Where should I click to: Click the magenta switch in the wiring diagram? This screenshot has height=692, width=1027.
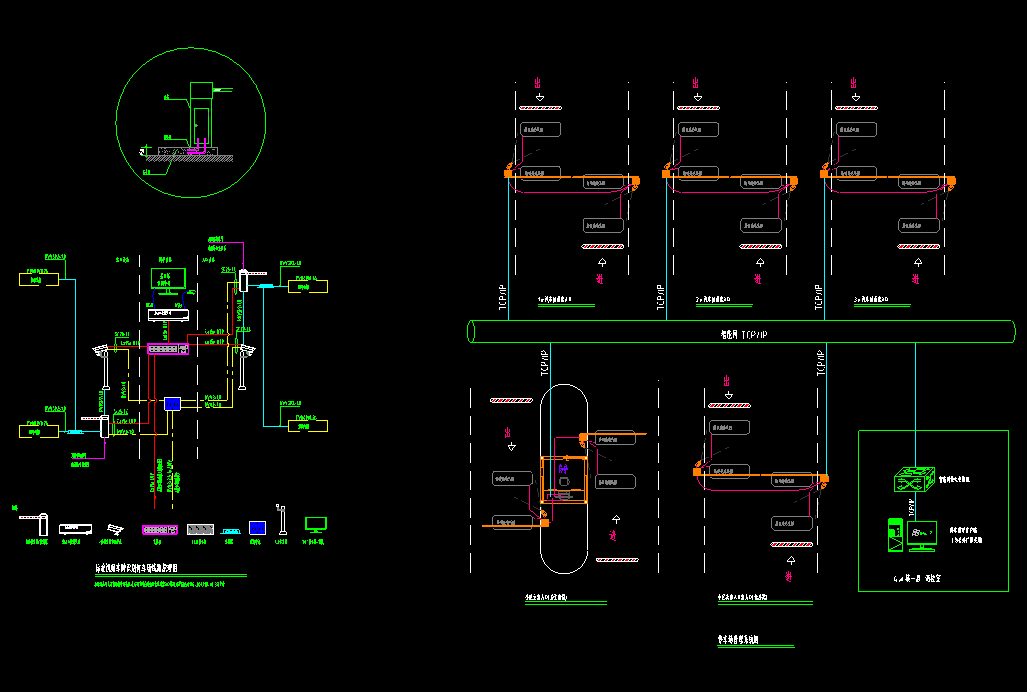coord(167,348)
